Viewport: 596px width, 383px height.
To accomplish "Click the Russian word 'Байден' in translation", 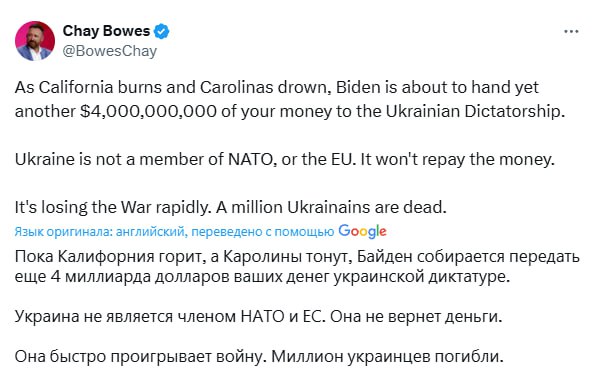I will (x=385, y=257).
